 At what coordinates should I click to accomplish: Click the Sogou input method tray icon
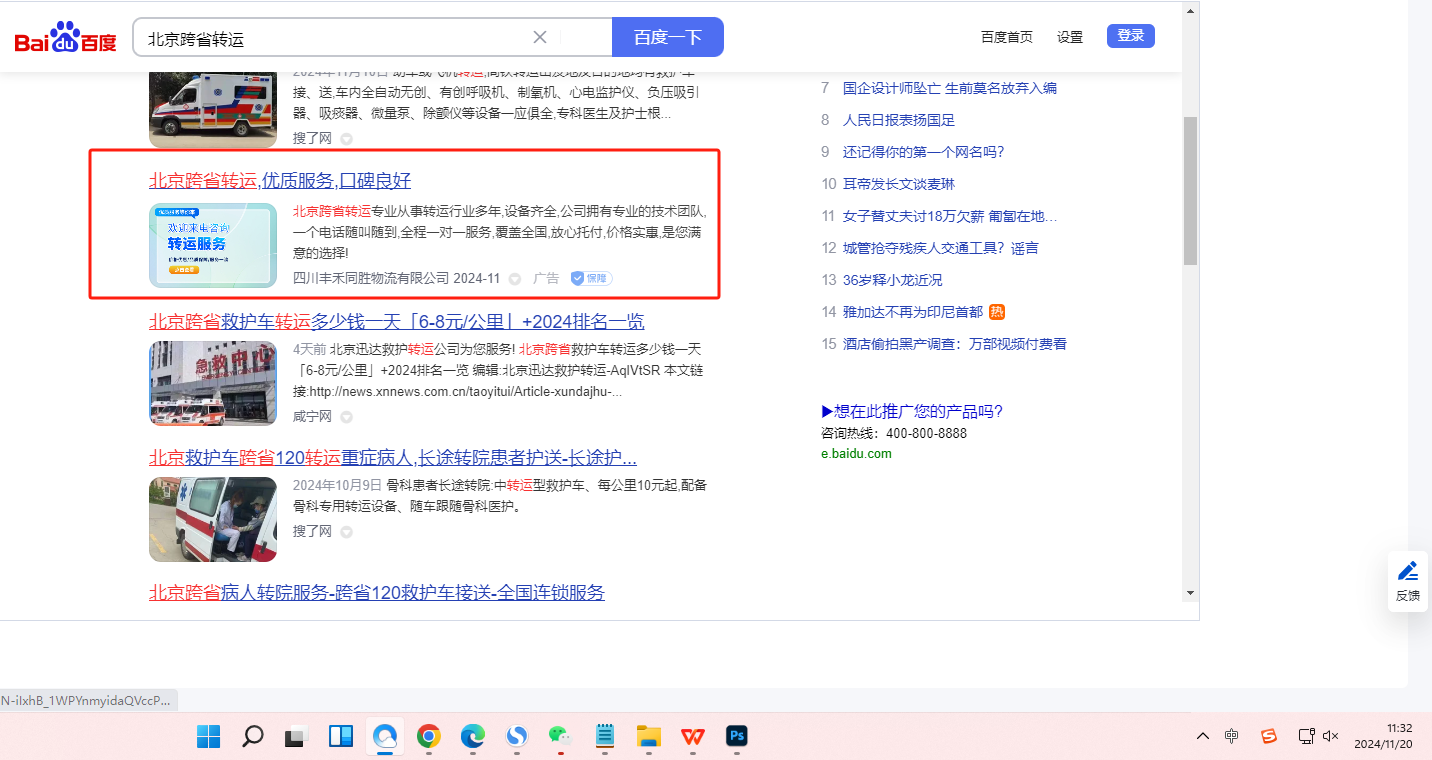point(1268,737)
